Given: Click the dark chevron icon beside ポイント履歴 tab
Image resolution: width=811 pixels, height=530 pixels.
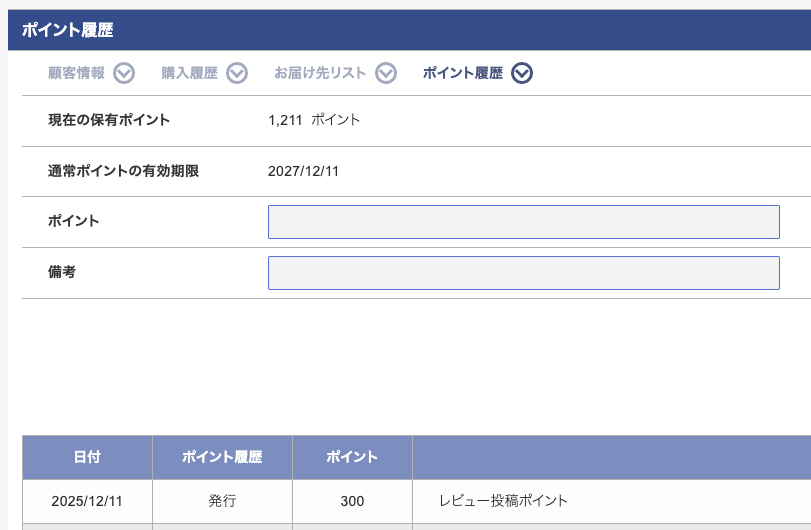Looking at the screenshot, I should [522, 73].
